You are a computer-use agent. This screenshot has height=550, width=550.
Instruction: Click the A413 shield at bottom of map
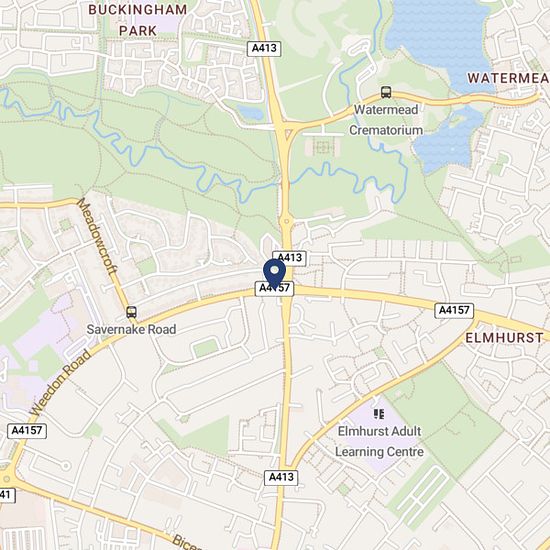tap(281, 477)
